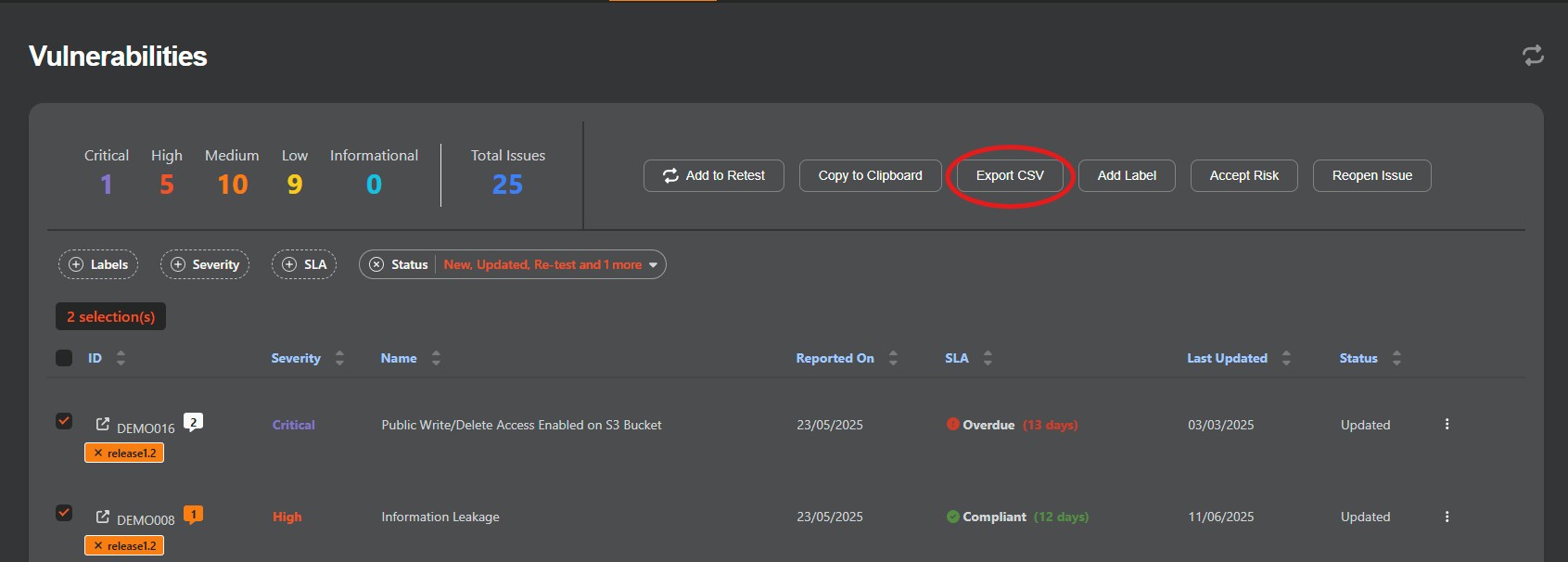Open three-dot menu for DEMO016 row
Viewport: 1568px width, 562px height.
point(1447,425)
